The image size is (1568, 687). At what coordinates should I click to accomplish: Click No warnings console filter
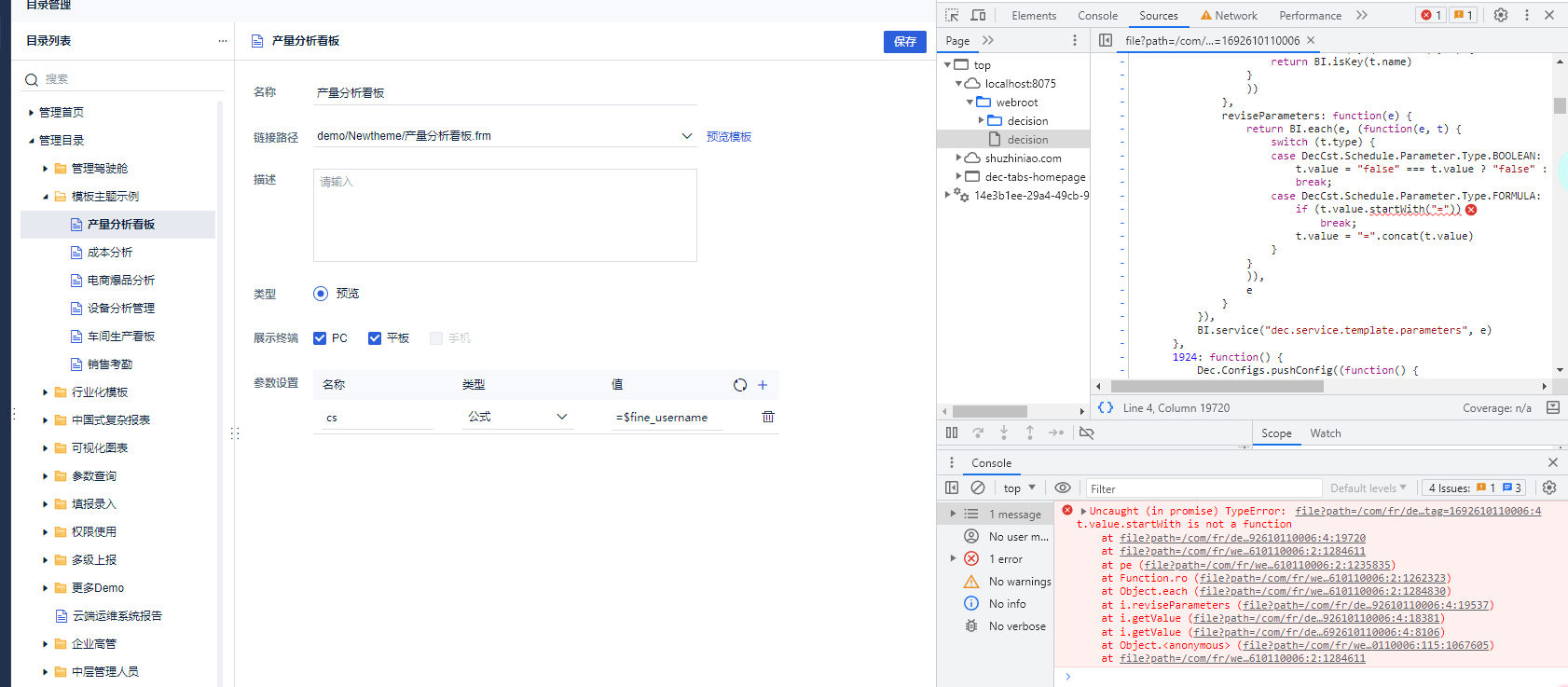(1007, 581)
